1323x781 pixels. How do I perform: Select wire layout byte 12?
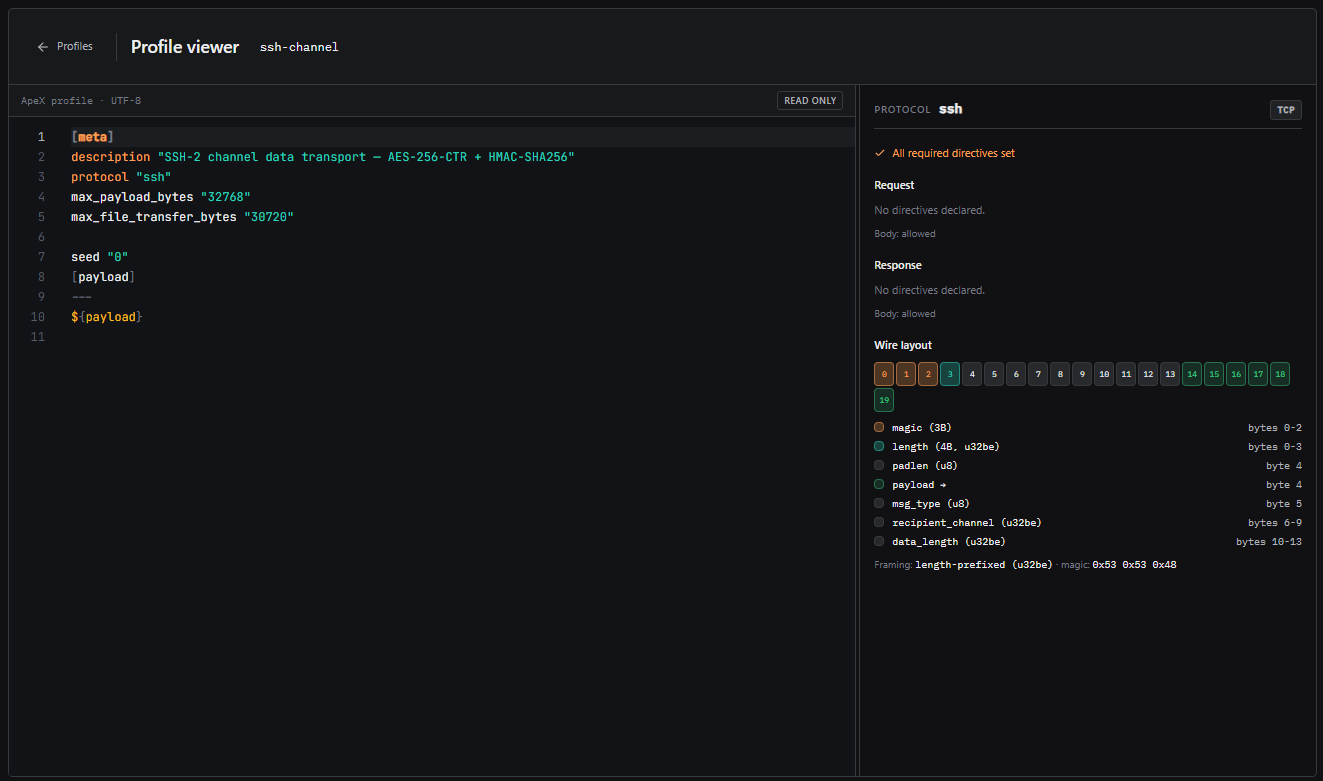tap(1148, 374)
